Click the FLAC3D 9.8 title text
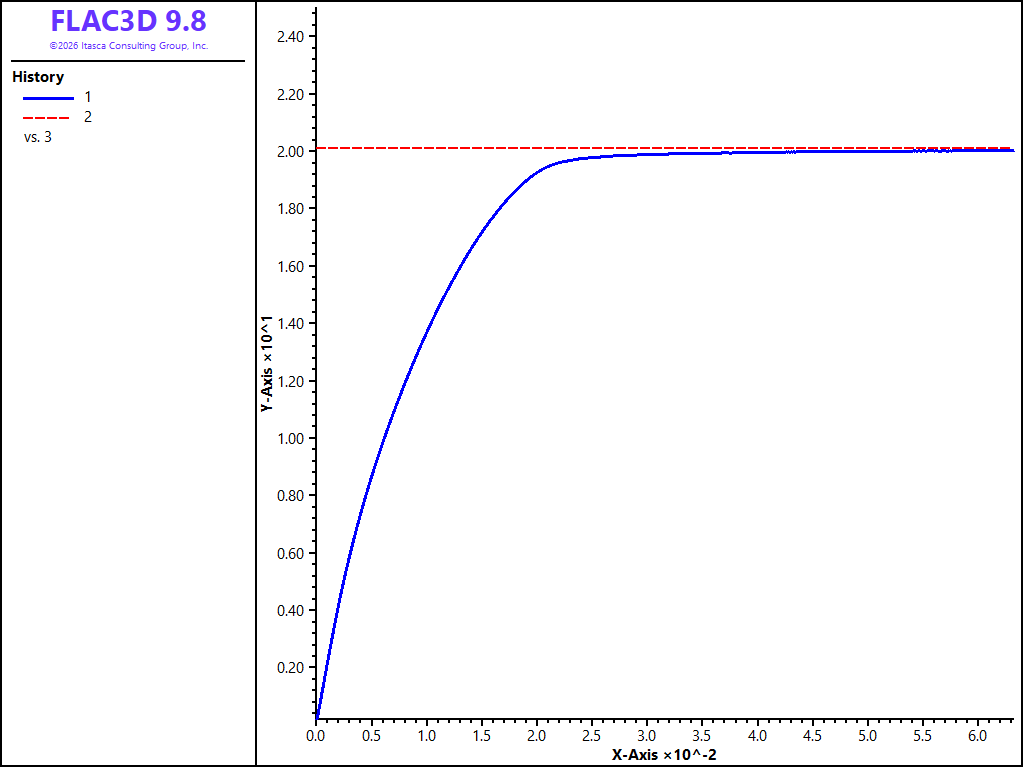1024x768 pixels. pos(129,21)
